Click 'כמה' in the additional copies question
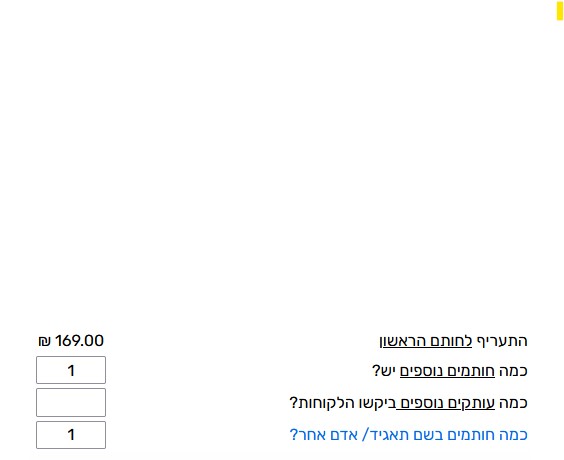 pyautogui.click(x=513, y=403)
